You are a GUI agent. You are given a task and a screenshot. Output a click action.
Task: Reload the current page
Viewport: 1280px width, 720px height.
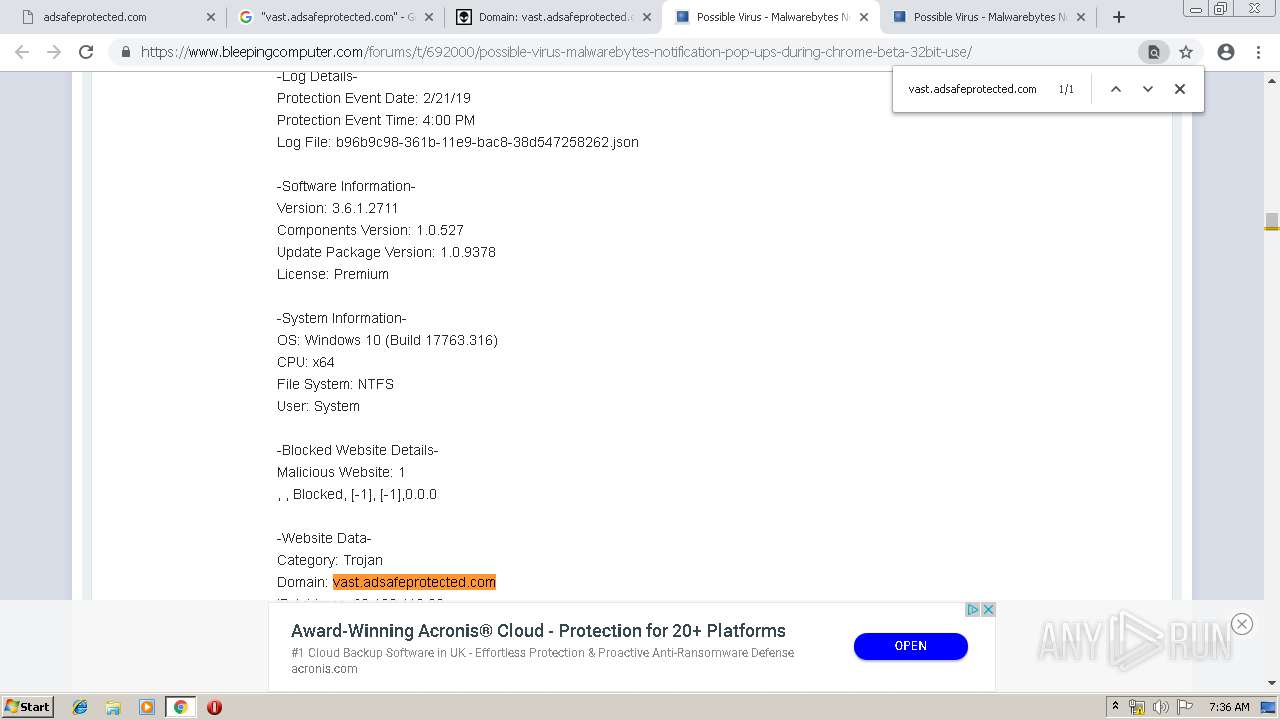(x=86, y=52)
